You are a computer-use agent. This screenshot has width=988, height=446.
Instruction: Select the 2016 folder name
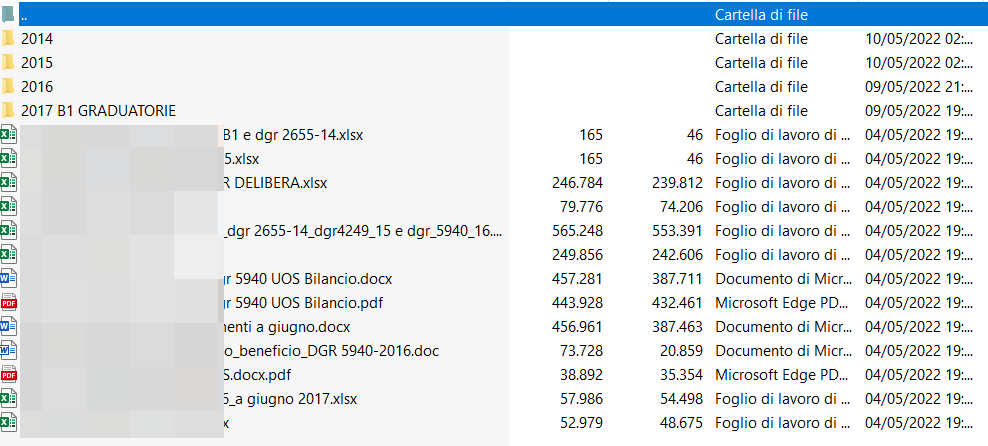(x=37, y=87)
